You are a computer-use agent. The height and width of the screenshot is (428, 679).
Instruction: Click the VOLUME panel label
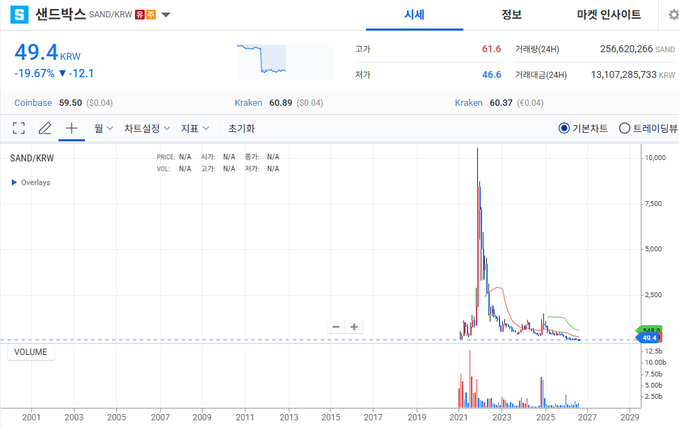[30, 352]
